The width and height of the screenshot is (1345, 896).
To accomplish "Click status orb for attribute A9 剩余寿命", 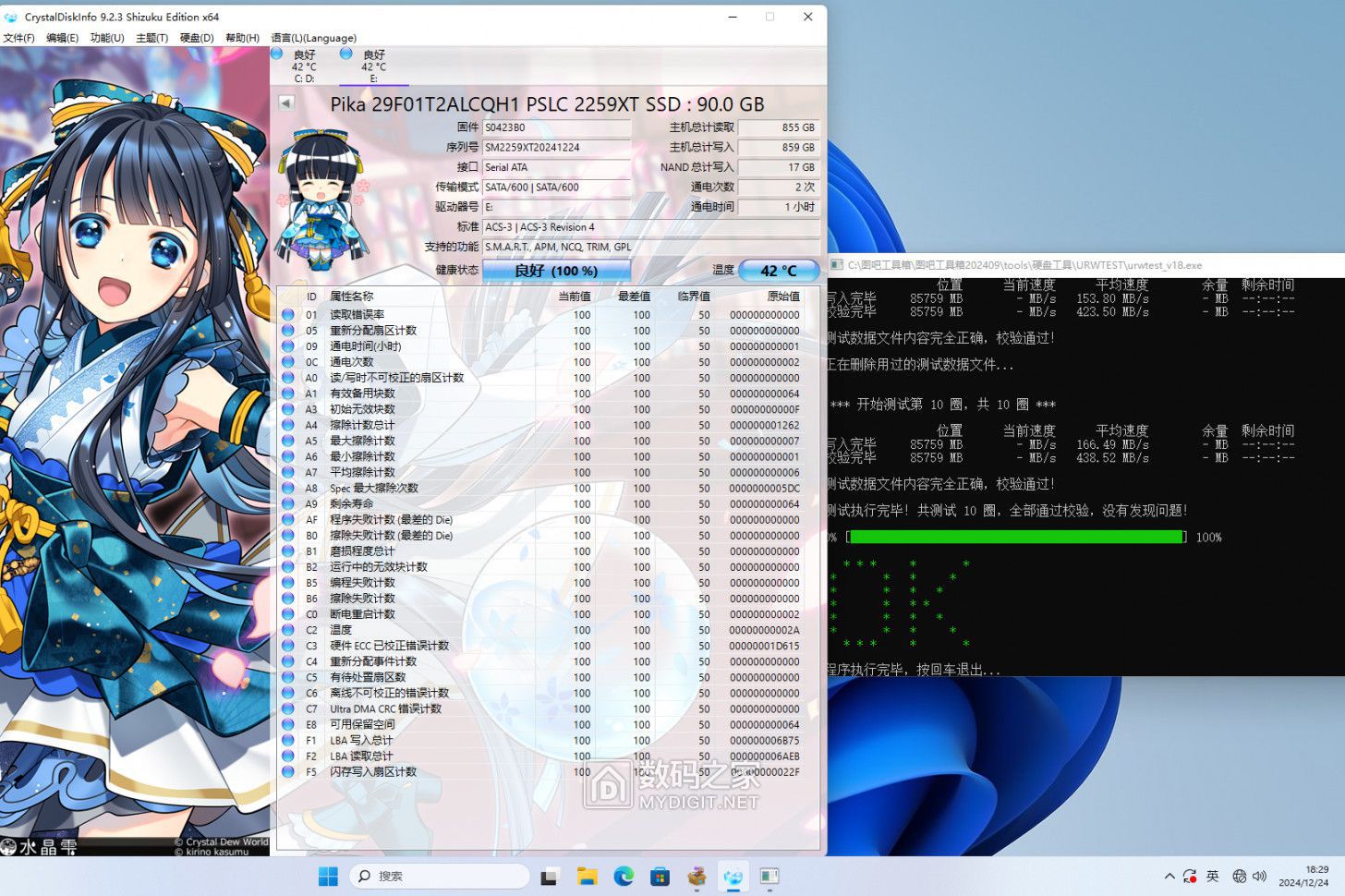I will point(288,503).
